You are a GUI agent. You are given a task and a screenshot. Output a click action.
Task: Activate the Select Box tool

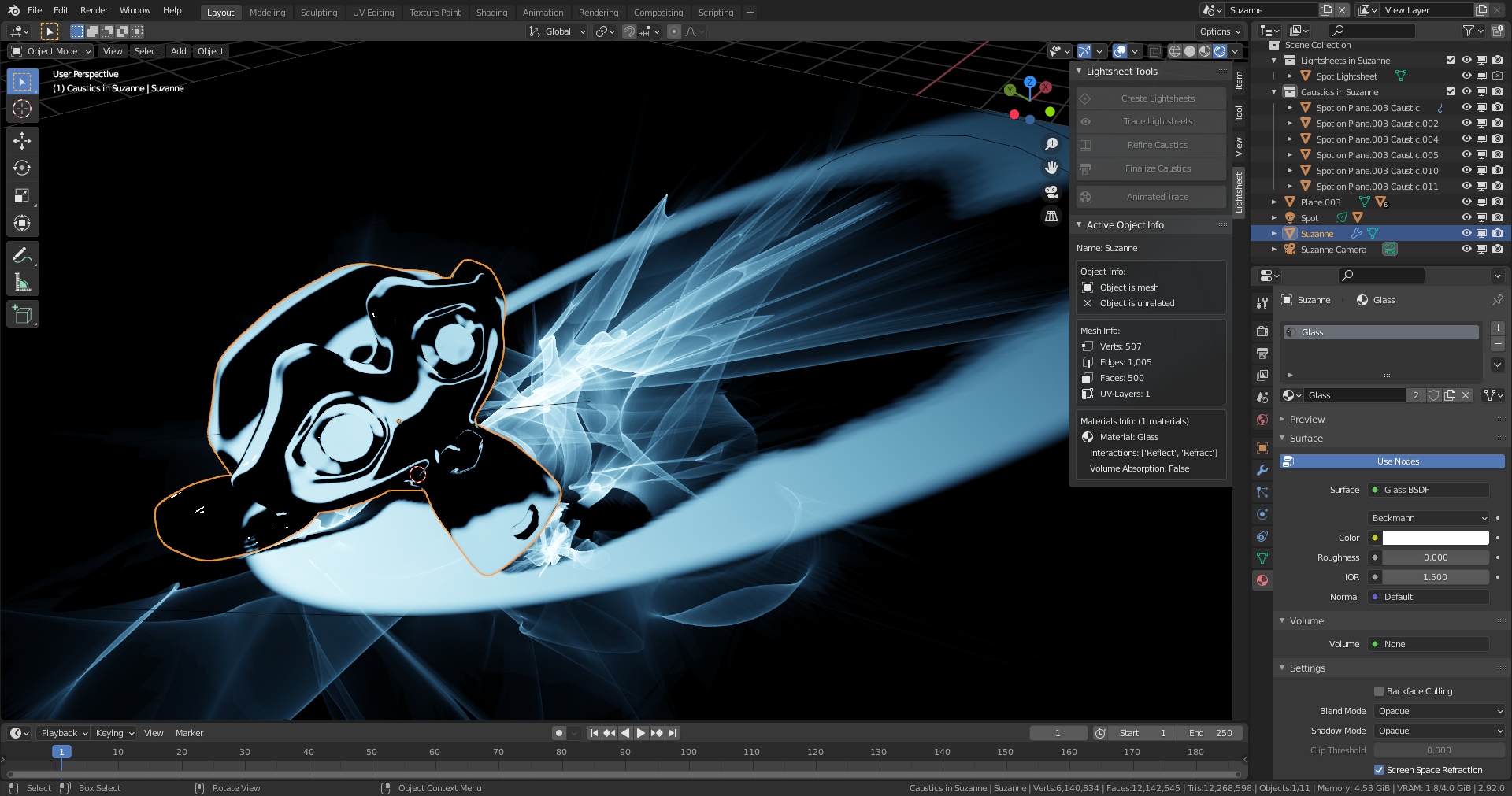pos(22,81)
